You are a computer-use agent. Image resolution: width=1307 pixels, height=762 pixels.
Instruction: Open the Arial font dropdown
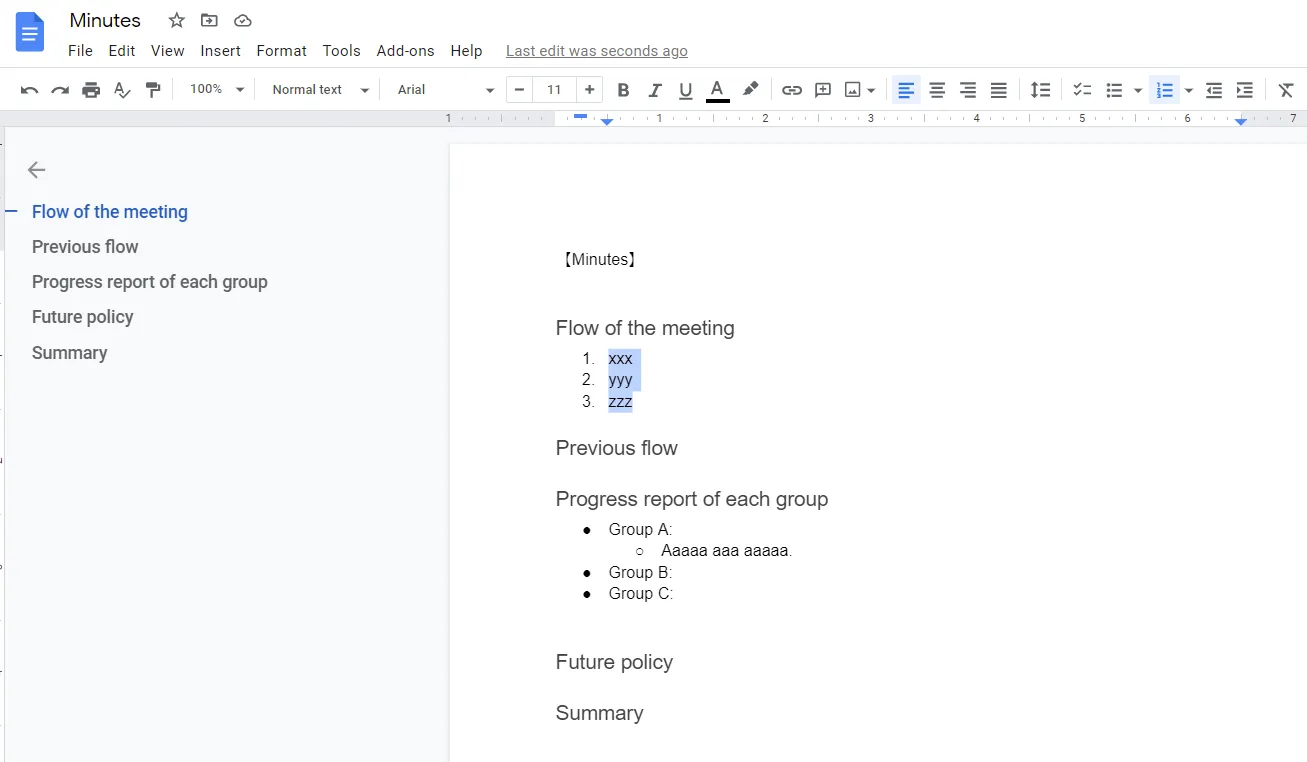[x=445, y=90]
